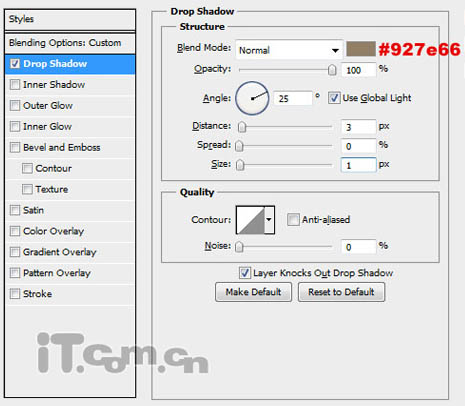Select the Color Overlay style row
This screenshot has width=465, height=406.
tap(70, 231)
